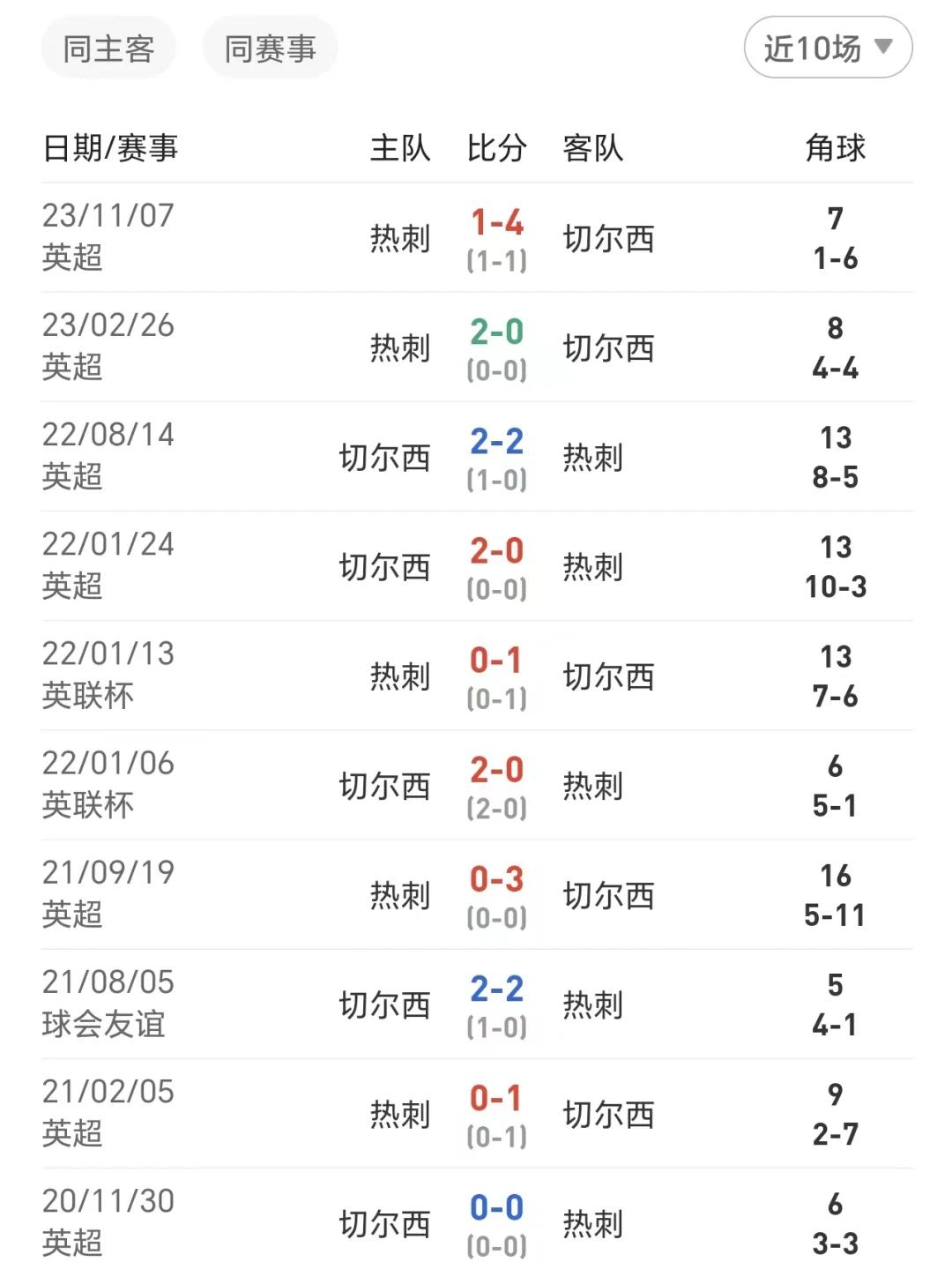Click 0-1 score of the 21/02/05 match
Screen dimensions: 952x1262
(497, 1098)
